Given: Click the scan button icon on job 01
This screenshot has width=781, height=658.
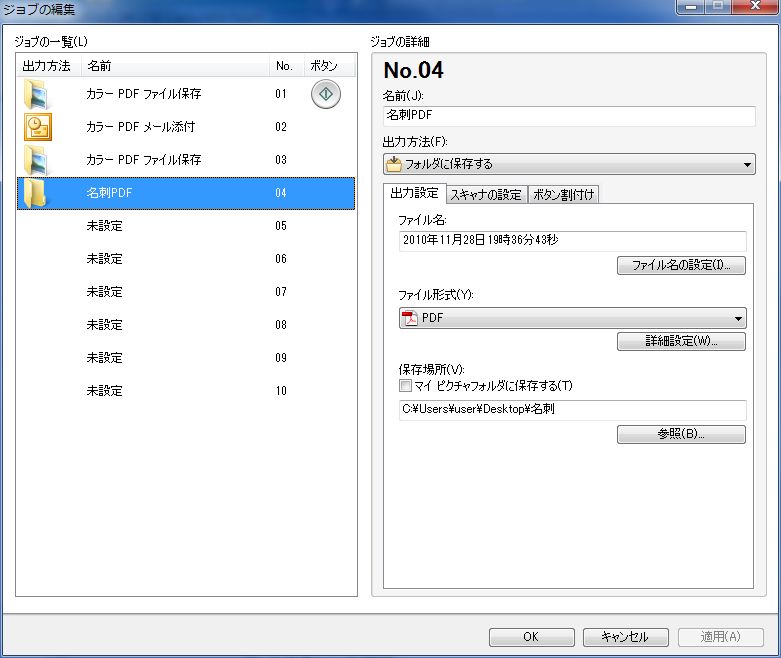Looking at the screenshot, I should (326, 94).
